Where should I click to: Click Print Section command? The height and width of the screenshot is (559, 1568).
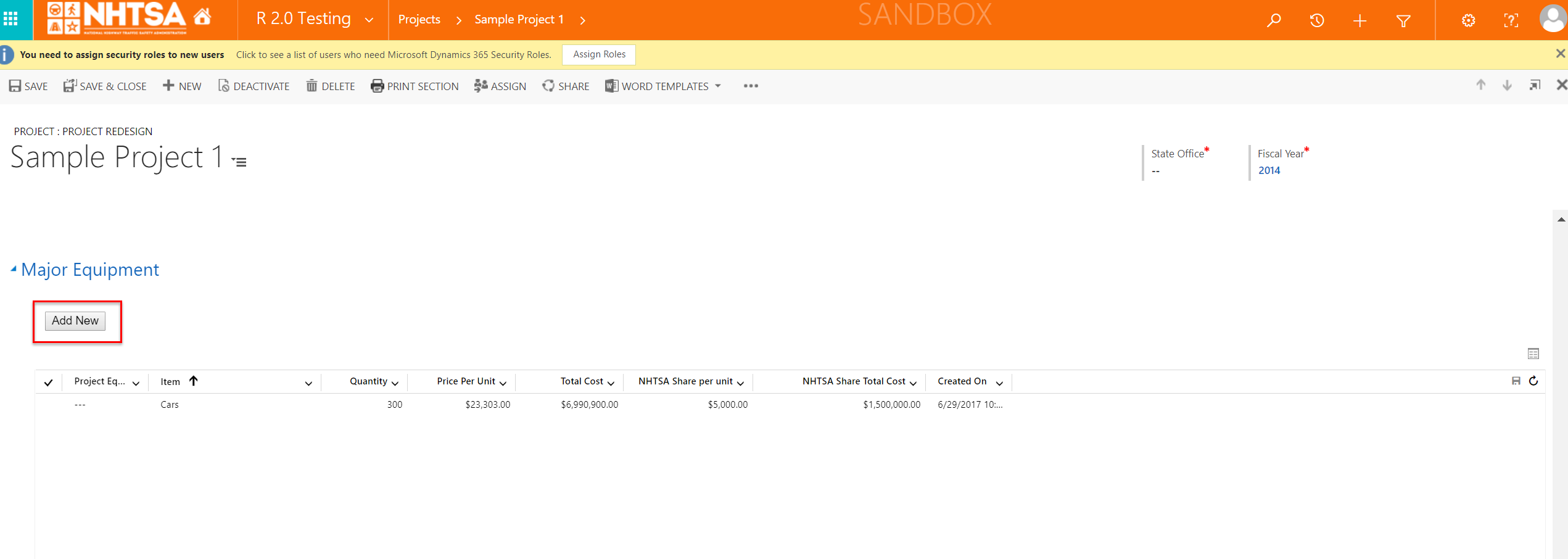point(415,86)
